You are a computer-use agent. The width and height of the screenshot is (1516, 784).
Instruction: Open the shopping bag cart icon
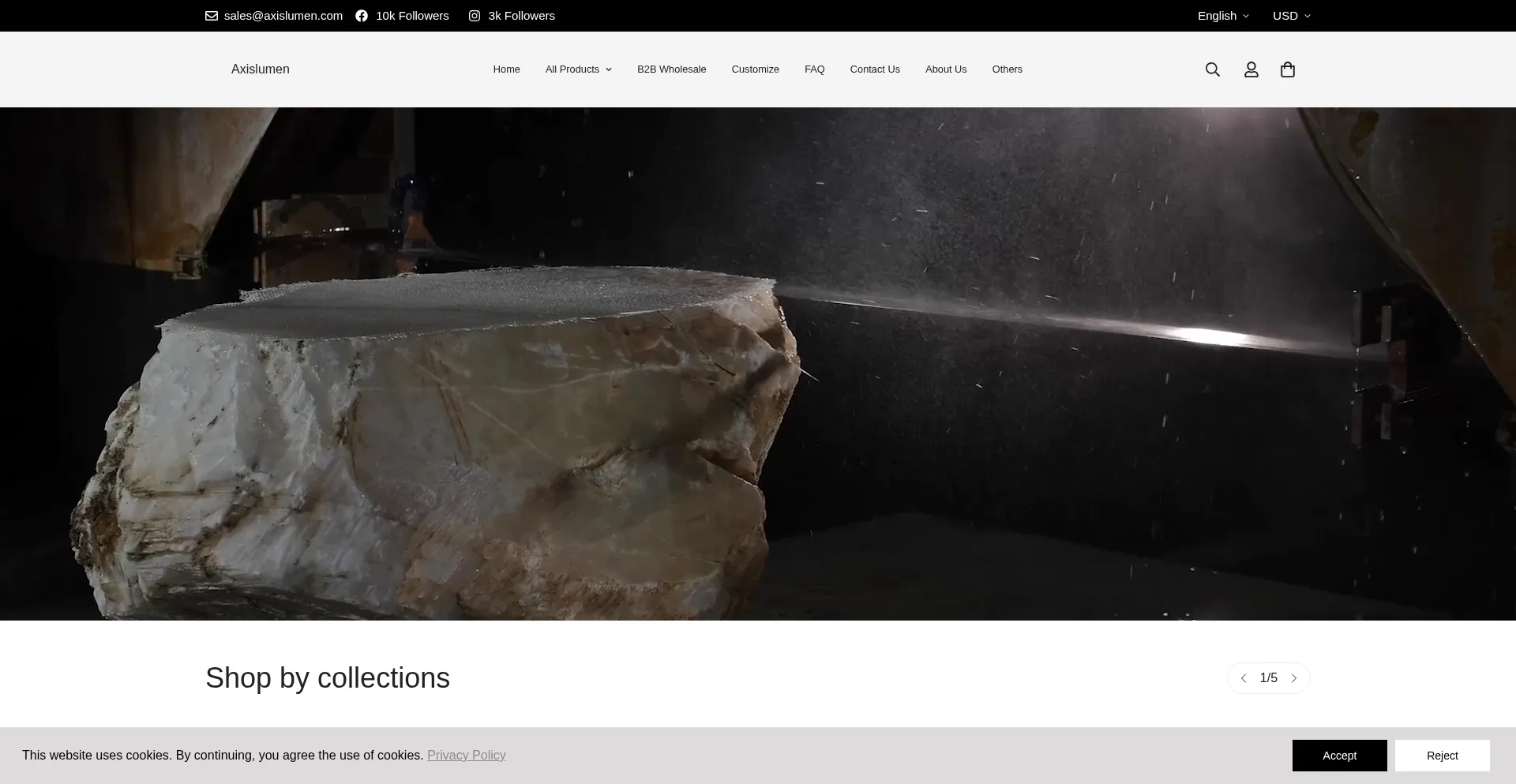[x=1287, y=69]
